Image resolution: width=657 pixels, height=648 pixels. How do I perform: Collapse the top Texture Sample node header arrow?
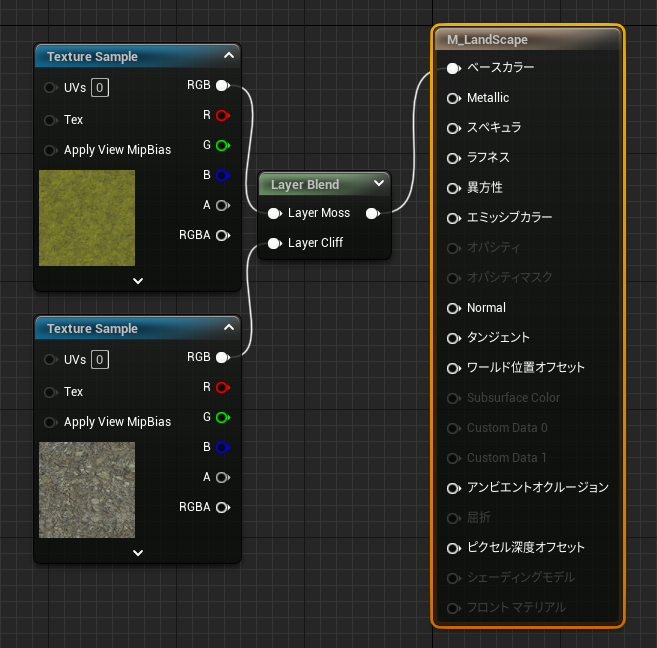229,57
